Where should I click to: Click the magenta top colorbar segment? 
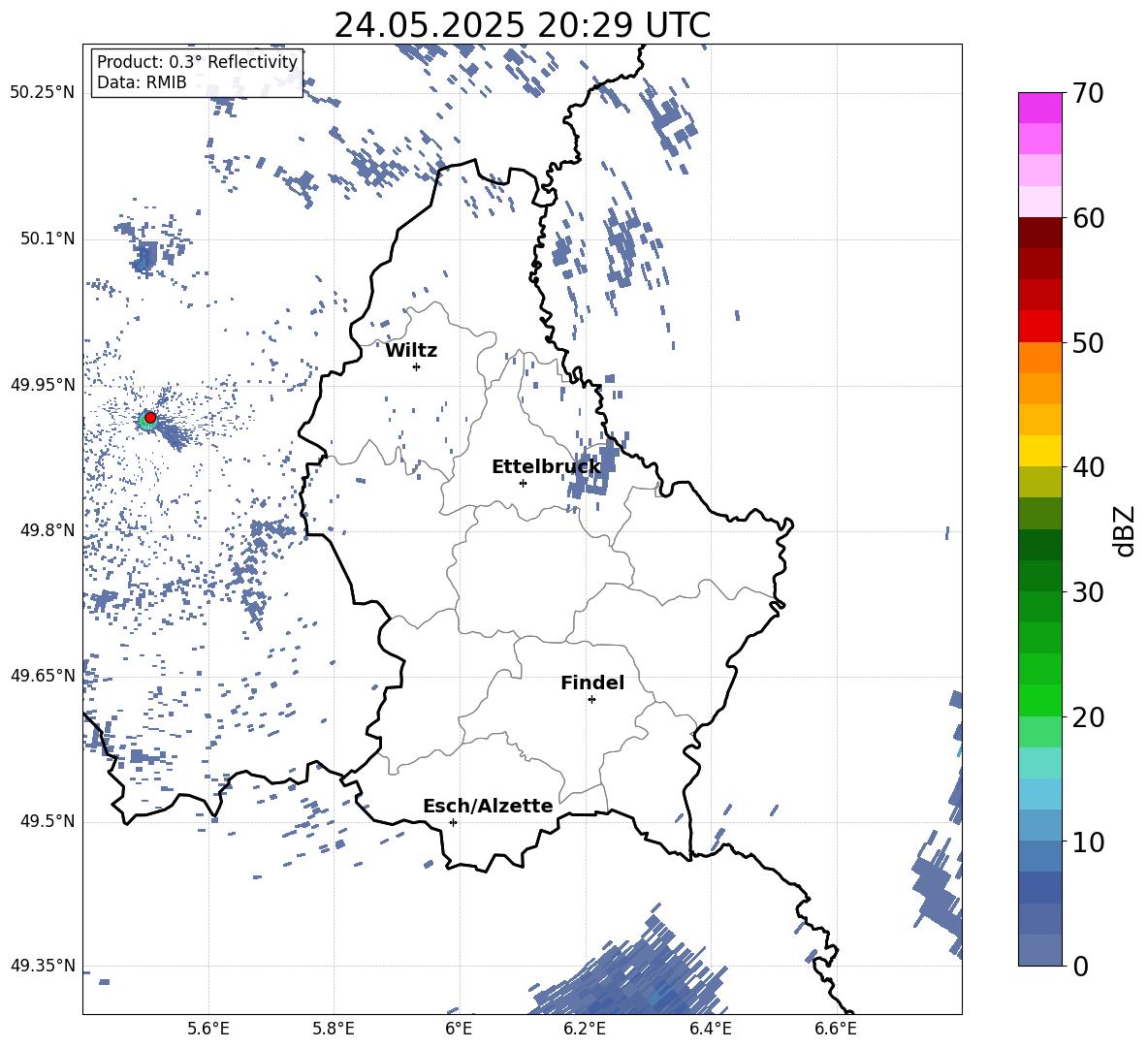pyautogui.click(x=1040, y=108)
